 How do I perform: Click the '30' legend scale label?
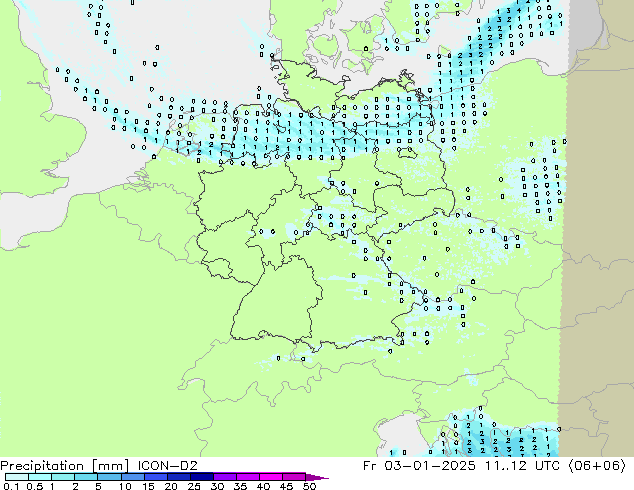click(217, 486)
